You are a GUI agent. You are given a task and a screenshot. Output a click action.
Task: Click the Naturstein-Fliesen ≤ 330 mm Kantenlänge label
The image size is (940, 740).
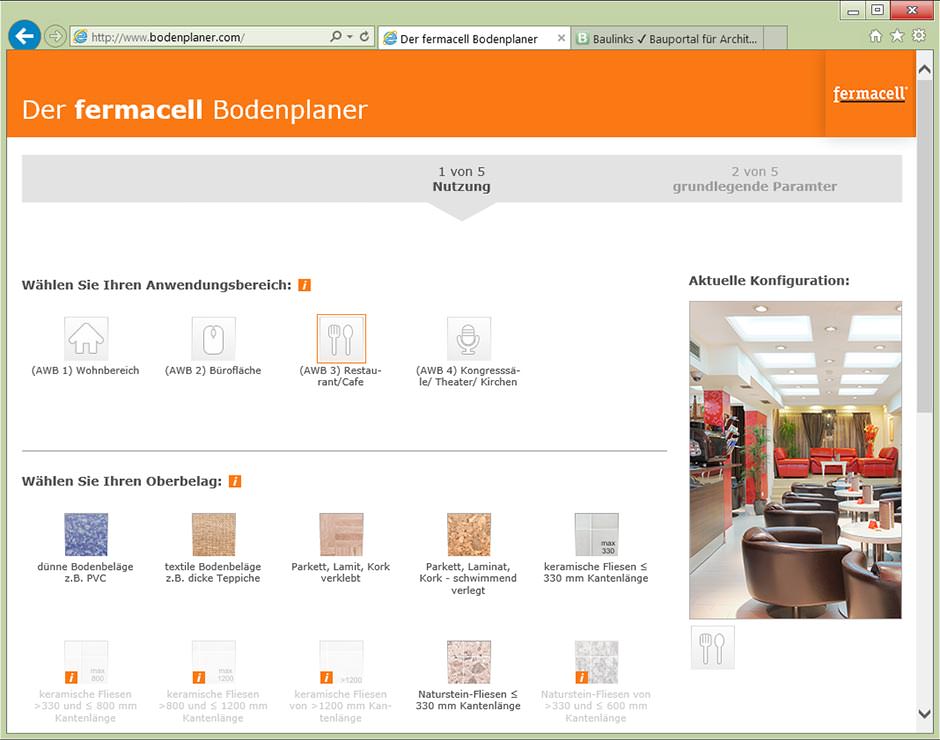click(x=468, y=700)
